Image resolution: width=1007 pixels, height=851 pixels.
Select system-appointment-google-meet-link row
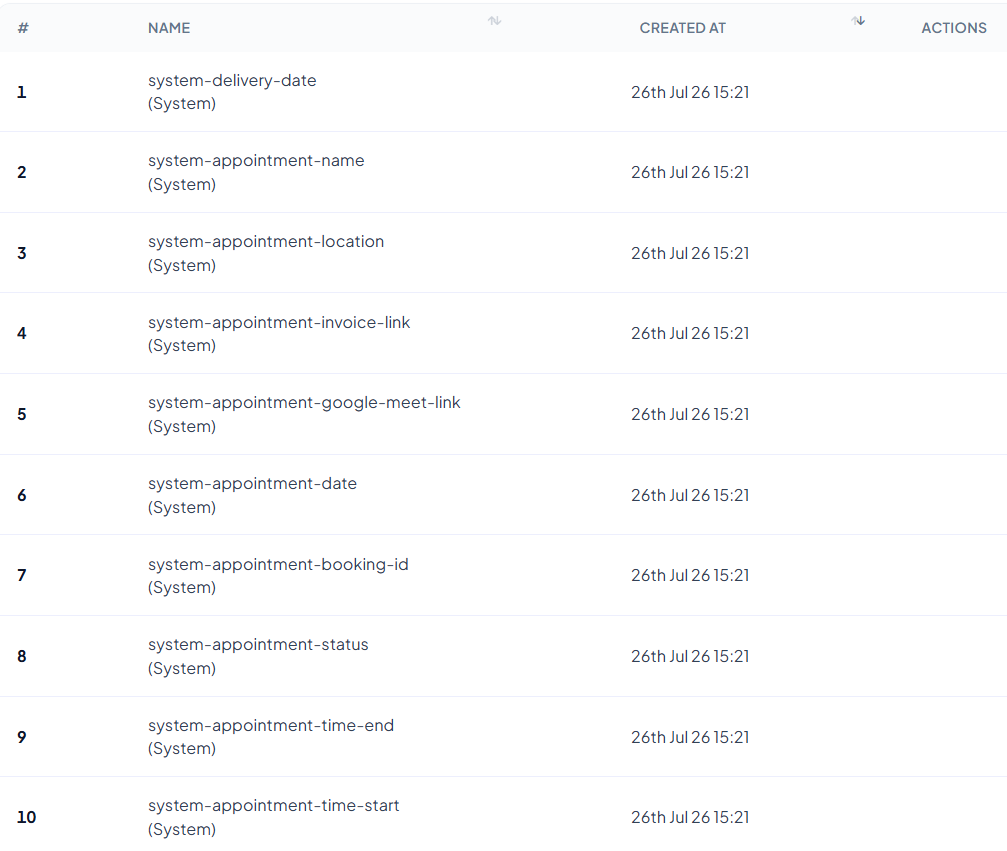[x=504, y=414]
